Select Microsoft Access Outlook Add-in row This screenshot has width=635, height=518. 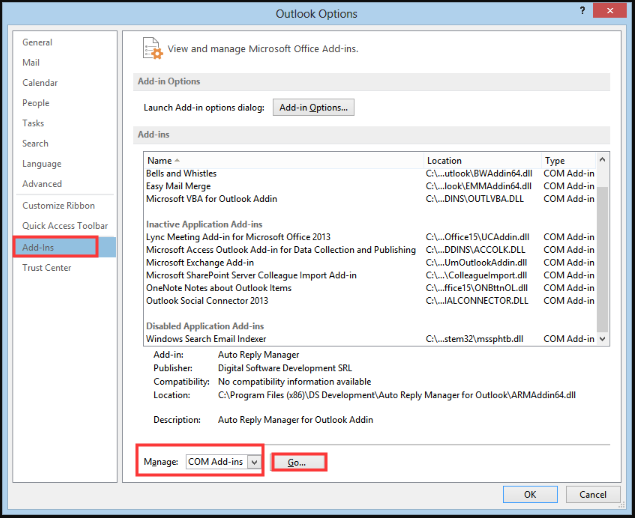(370, 249)
